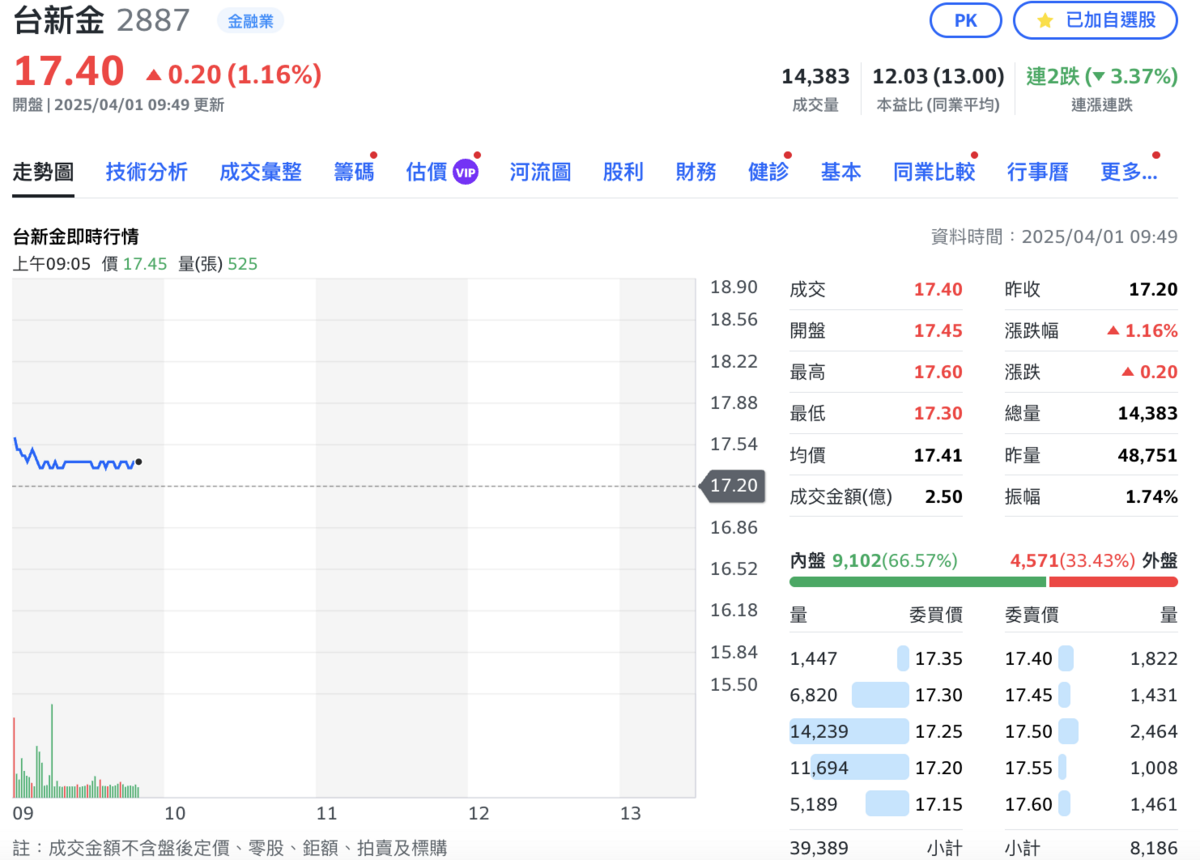Open the 估價 VIP tab
Screen dimensions: 1200x860
(442, 172)
